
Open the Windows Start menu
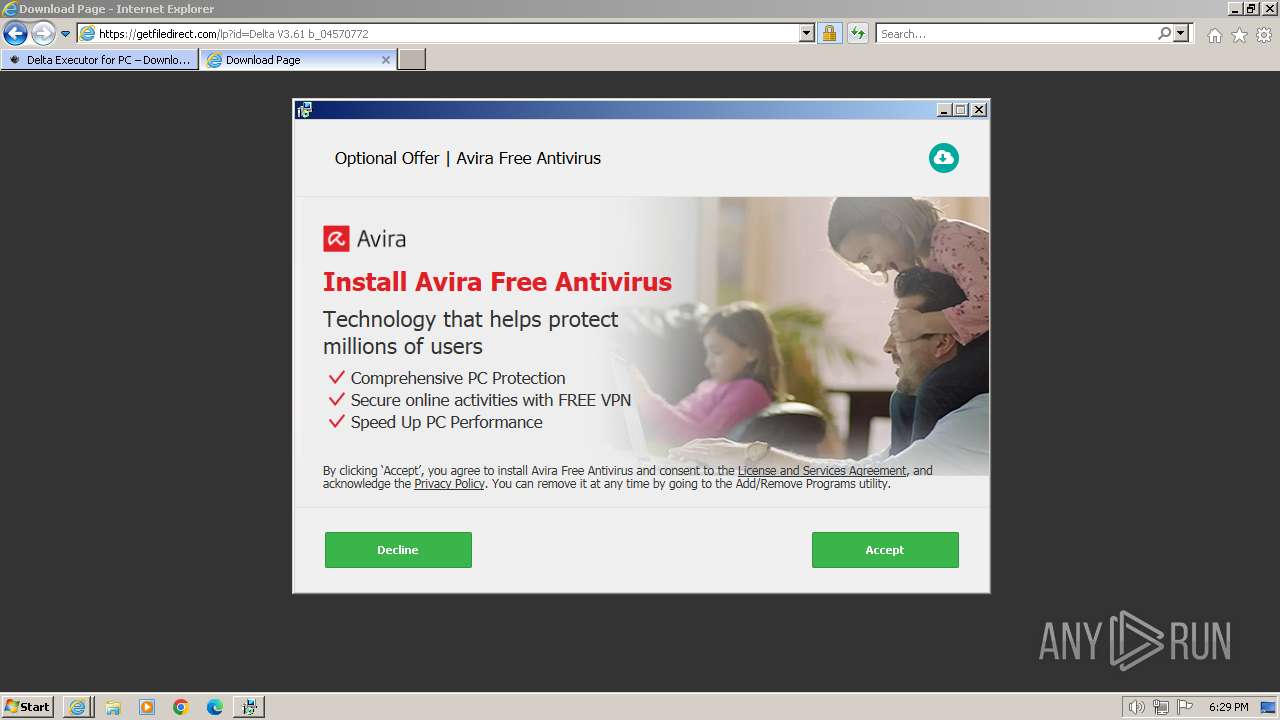[x=28, y=706]
